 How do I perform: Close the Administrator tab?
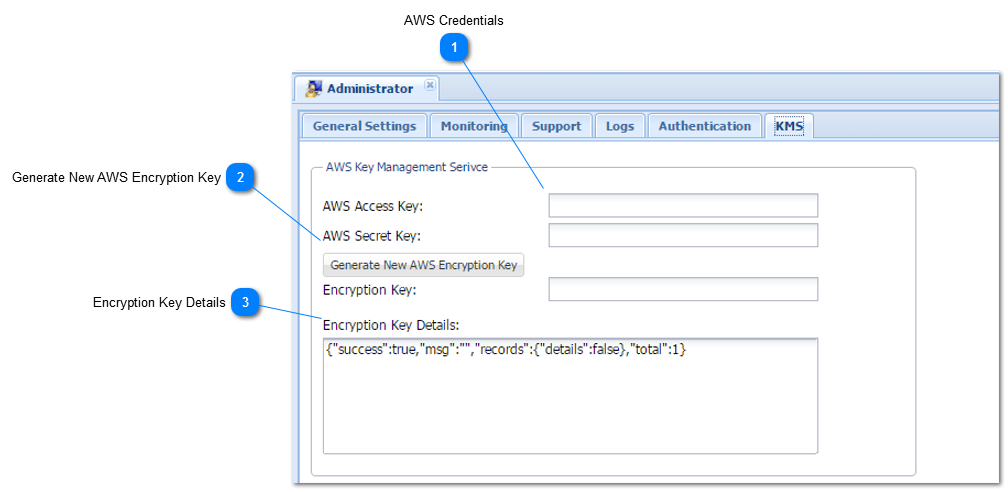430,85
